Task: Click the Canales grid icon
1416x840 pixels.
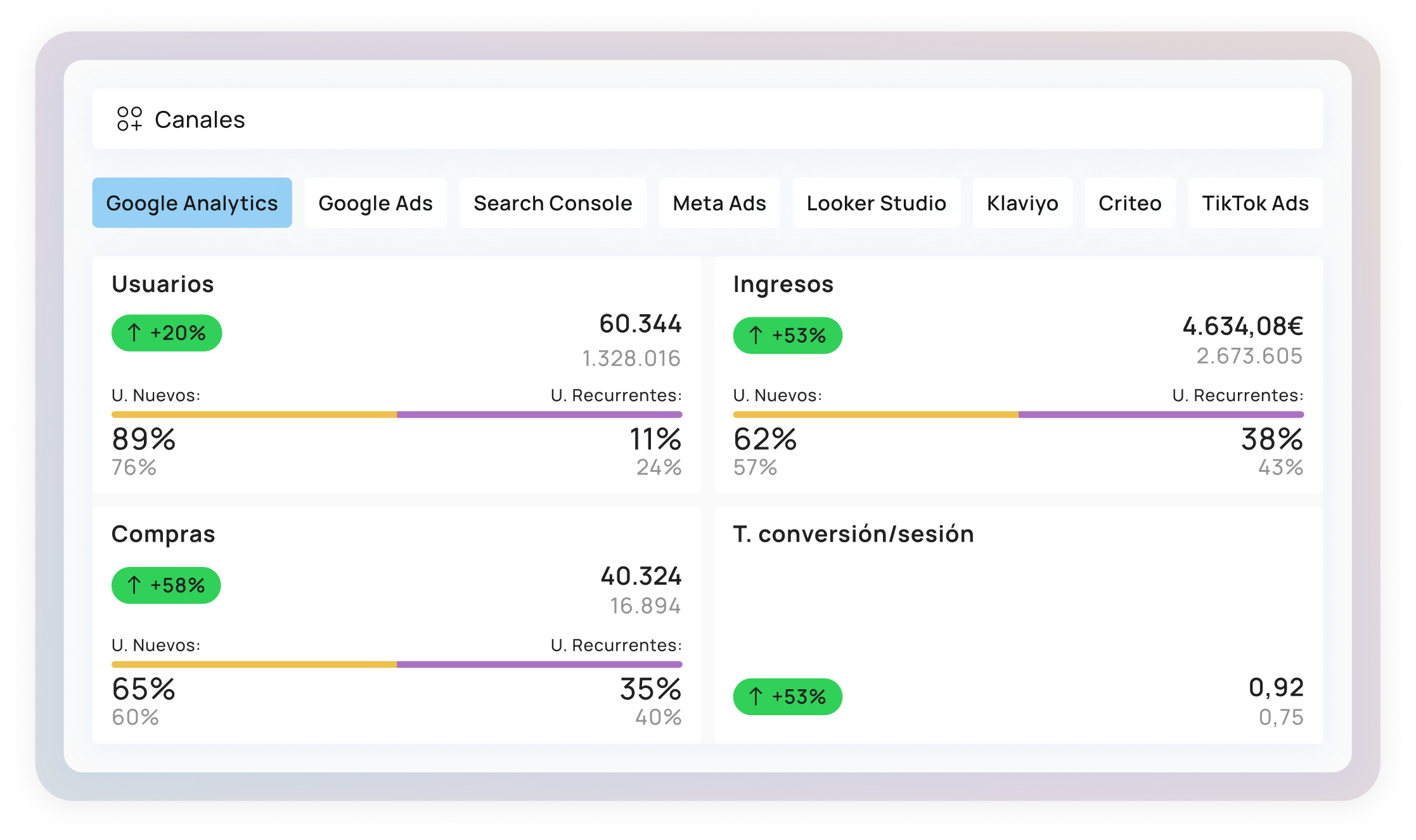Action: click(x=129, y=119)
